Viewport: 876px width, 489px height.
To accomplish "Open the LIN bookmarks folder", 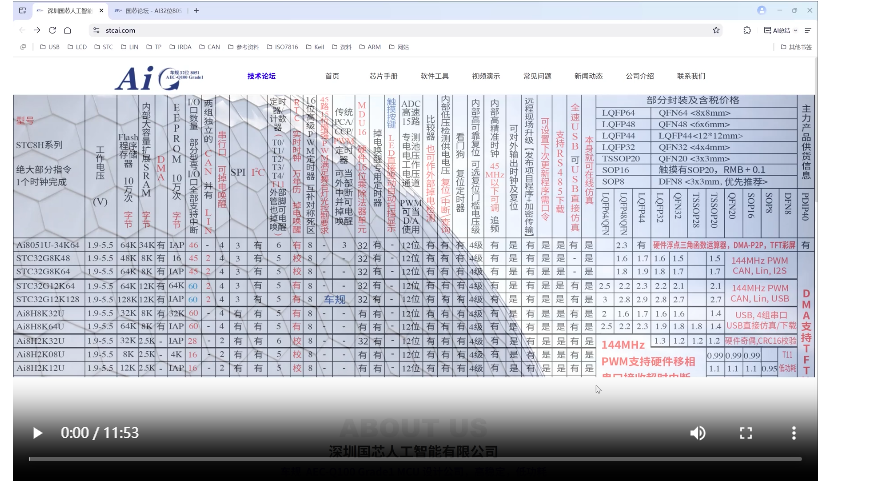I will (130, 47).
